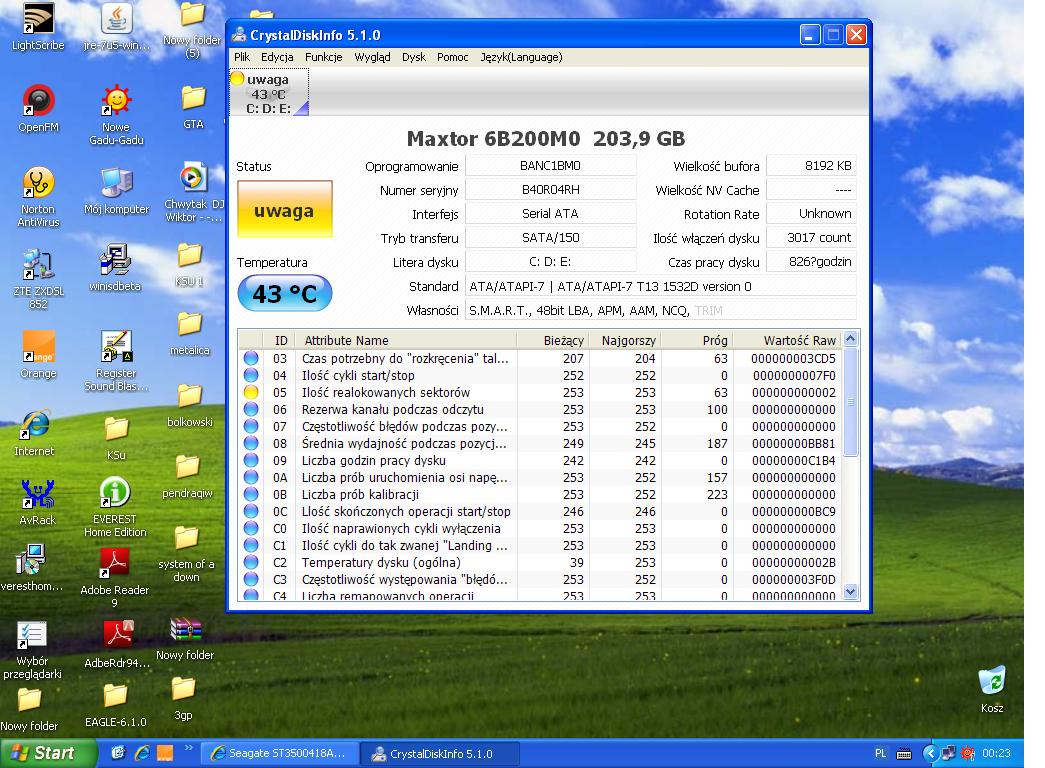Open the Funkcje menu
The image size is (1045, 768).
point(323,57)
